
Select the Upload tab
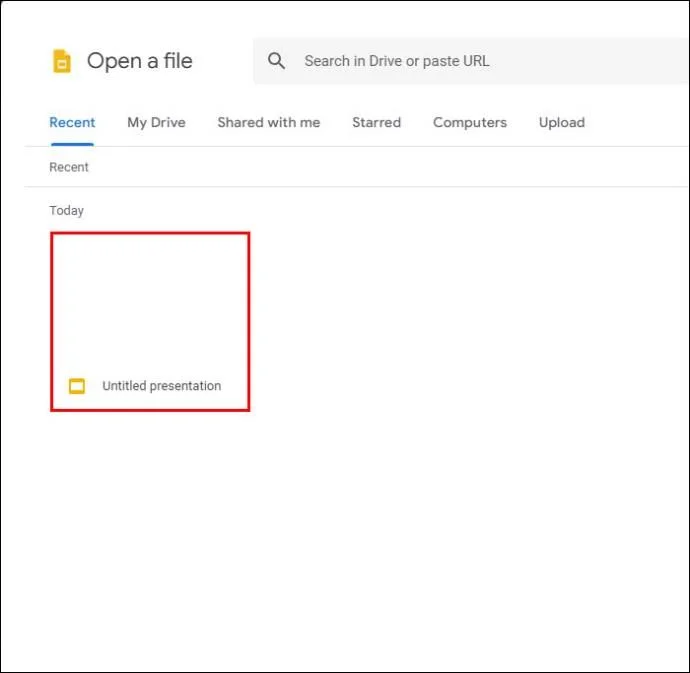pyautogui.click(x=562, y=122)
